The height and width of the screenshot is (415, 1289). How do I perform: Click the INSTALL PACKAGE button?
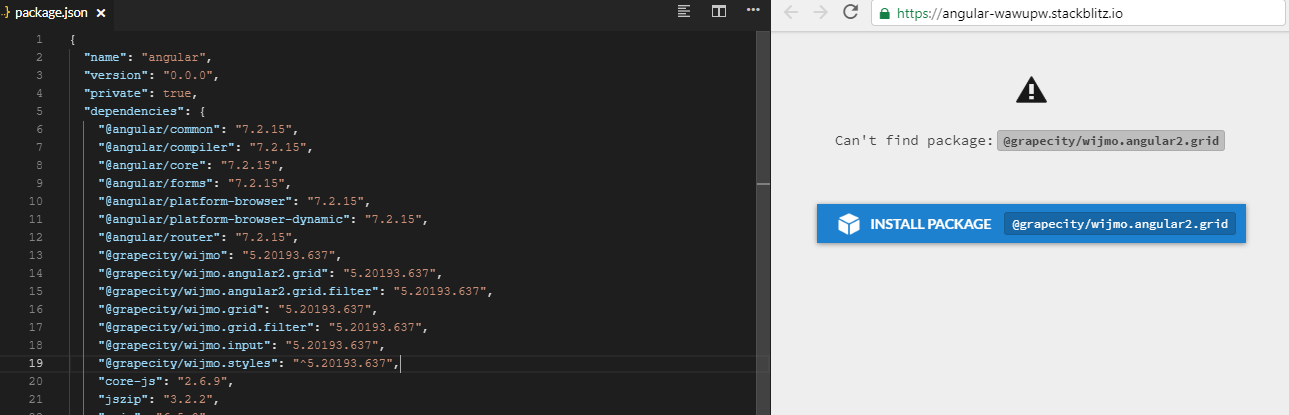[1031, 224]
